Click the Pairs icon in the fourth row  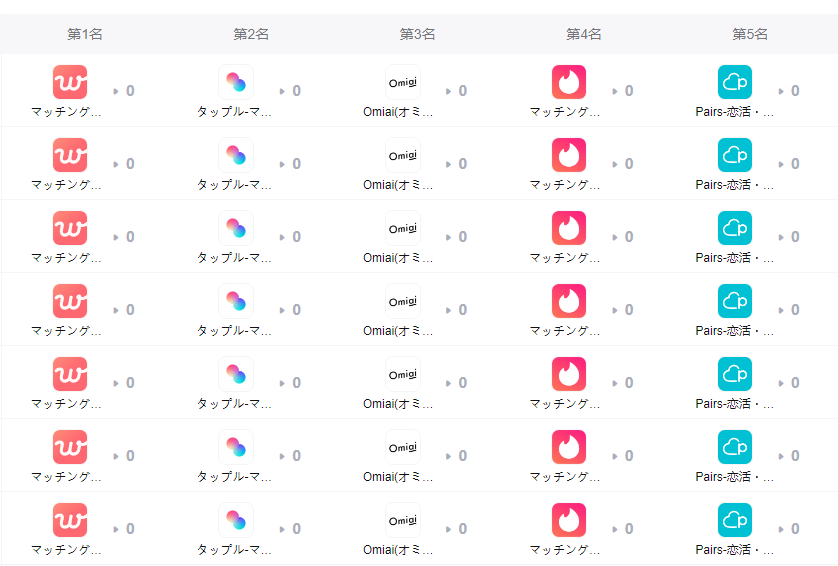click(x=735, y=301)
